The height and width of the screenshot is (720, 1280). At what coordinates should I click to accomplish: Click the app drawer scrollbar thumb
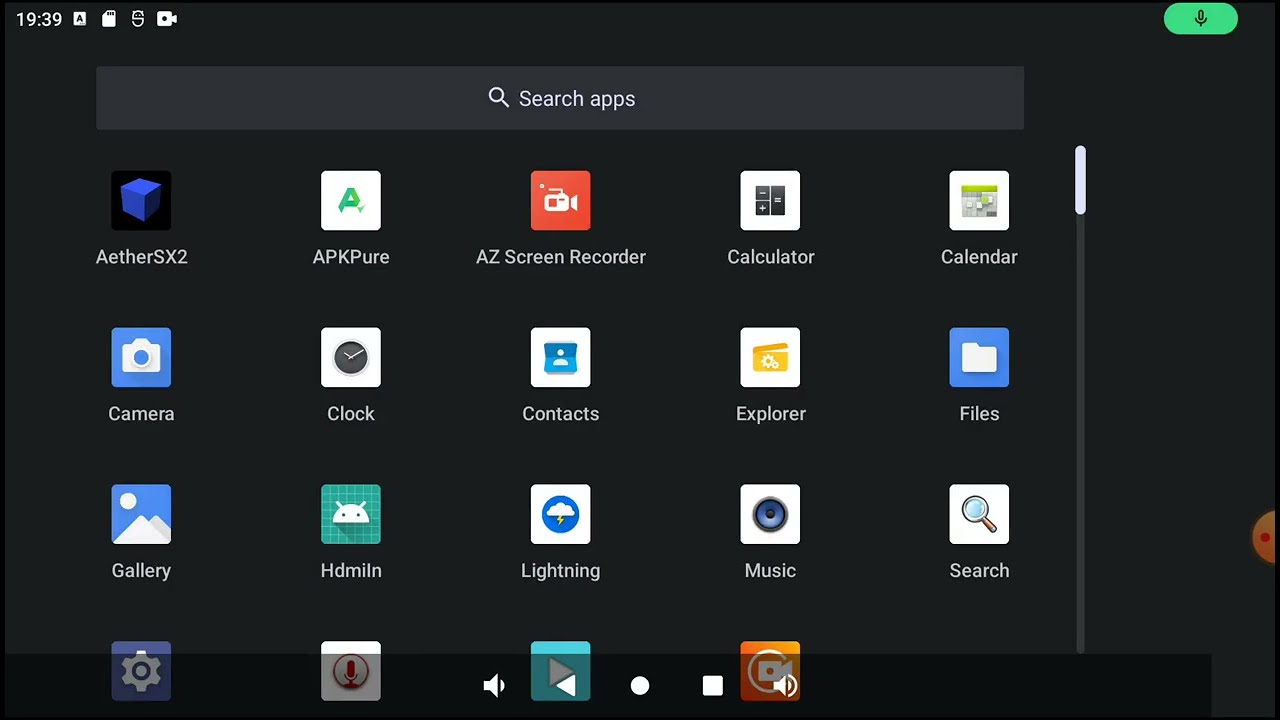pos(1080,180)
